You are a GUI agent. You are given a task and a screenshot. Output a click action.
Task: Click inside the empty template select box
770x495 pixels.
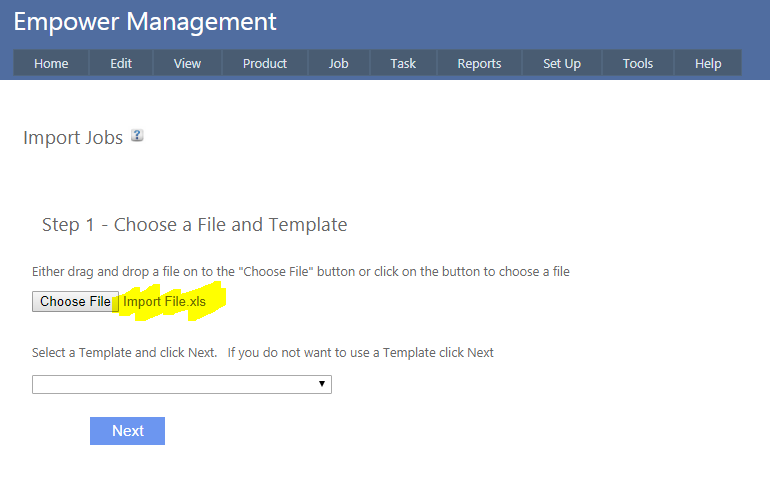pyautogui.click(x=170, y=384)
